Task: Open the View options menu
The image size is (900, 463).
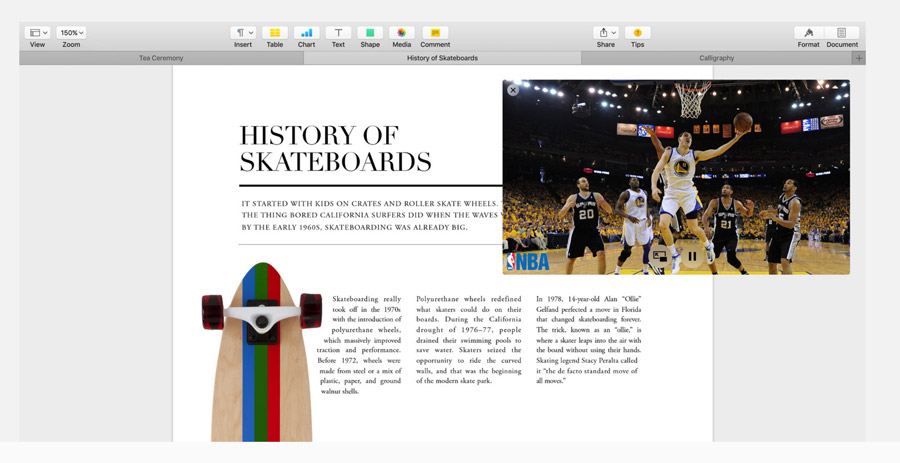Action: tap(37, 33)
